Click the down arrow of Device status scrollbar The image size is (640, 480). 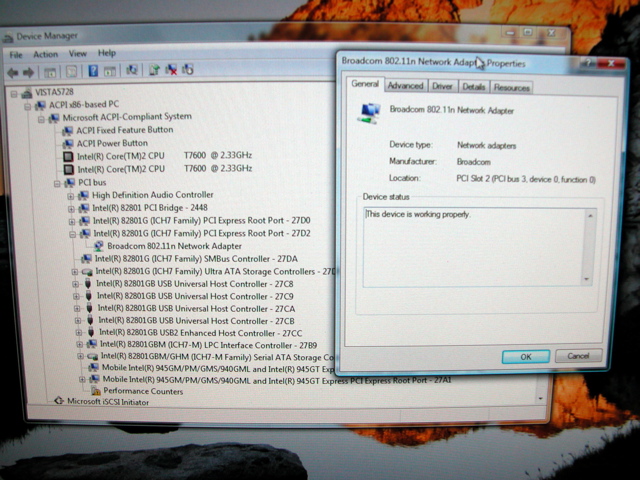587,279
